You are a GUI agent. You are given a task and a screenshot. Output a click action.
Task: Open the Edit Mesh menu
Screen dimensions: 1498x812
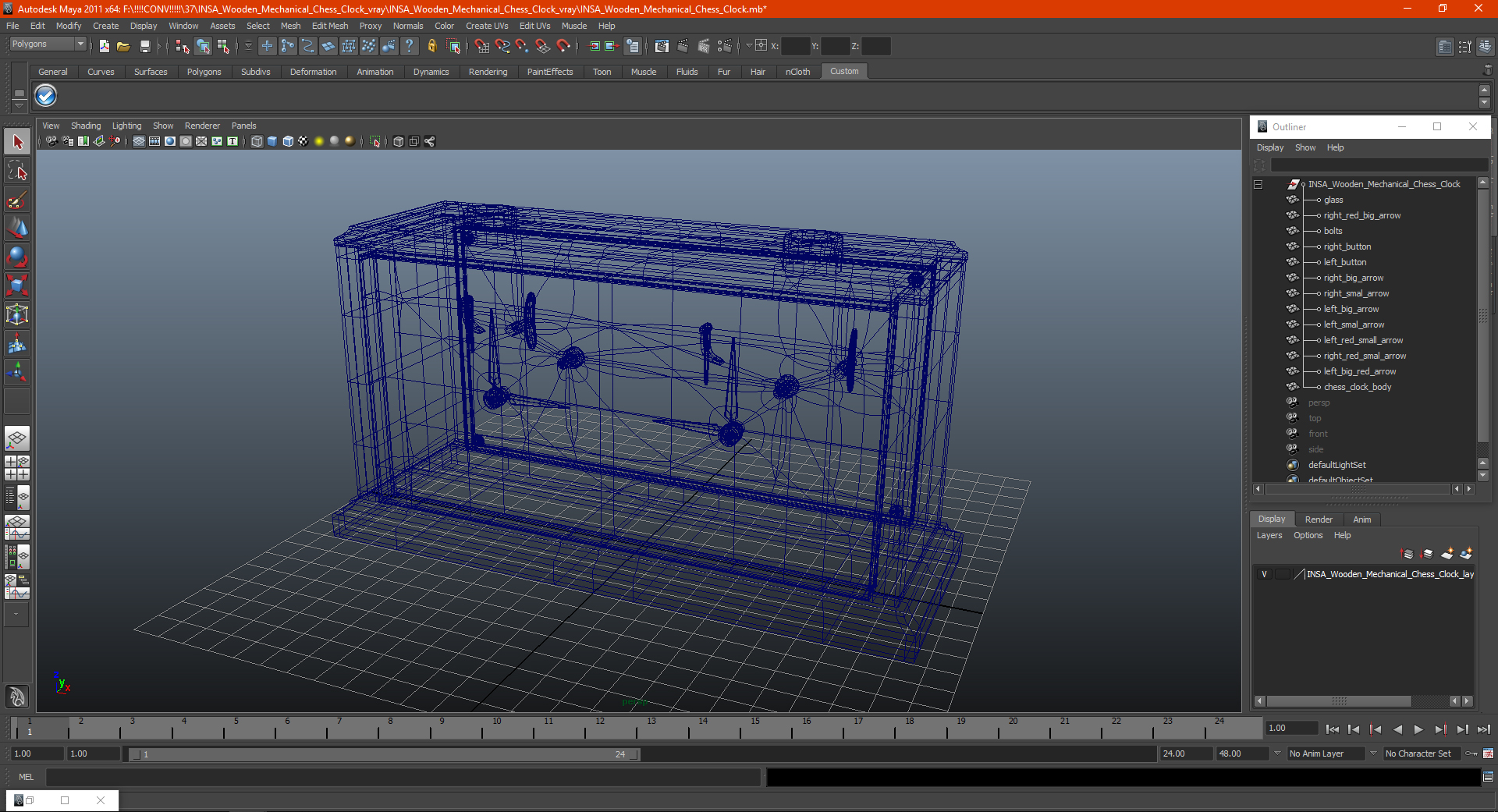(x=330, y=26)
